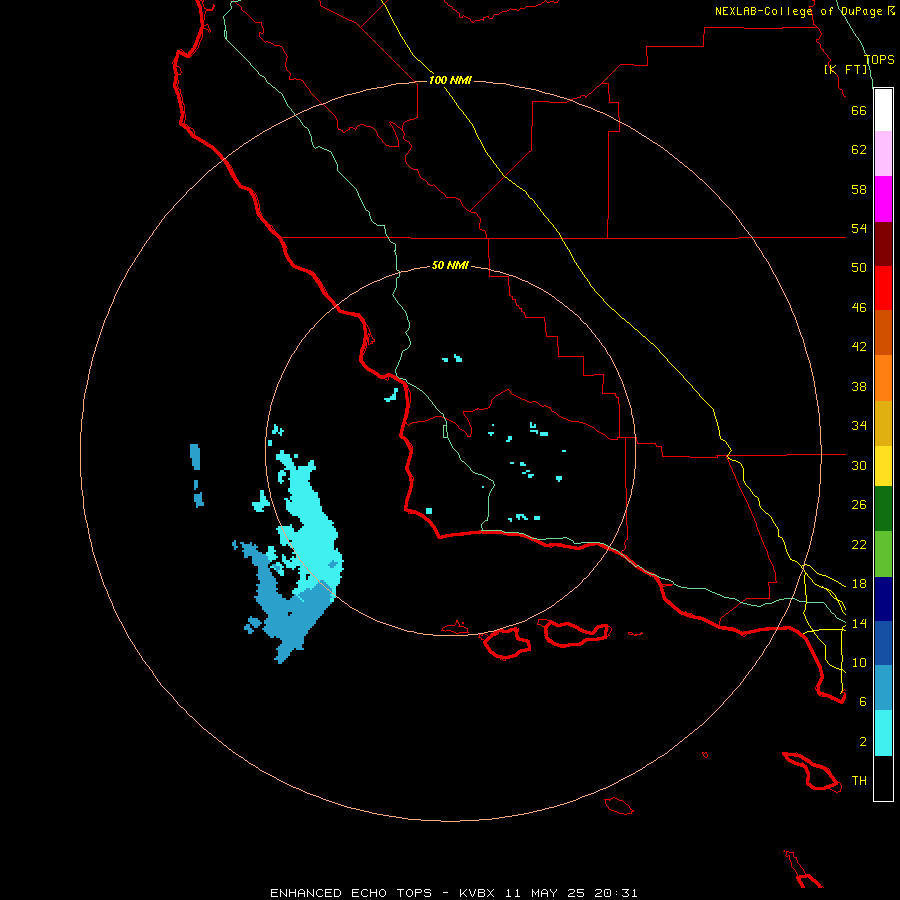Viewport: 900px width, 900px height.
Task: Click the dark green legend swatch
Action: 883,509
